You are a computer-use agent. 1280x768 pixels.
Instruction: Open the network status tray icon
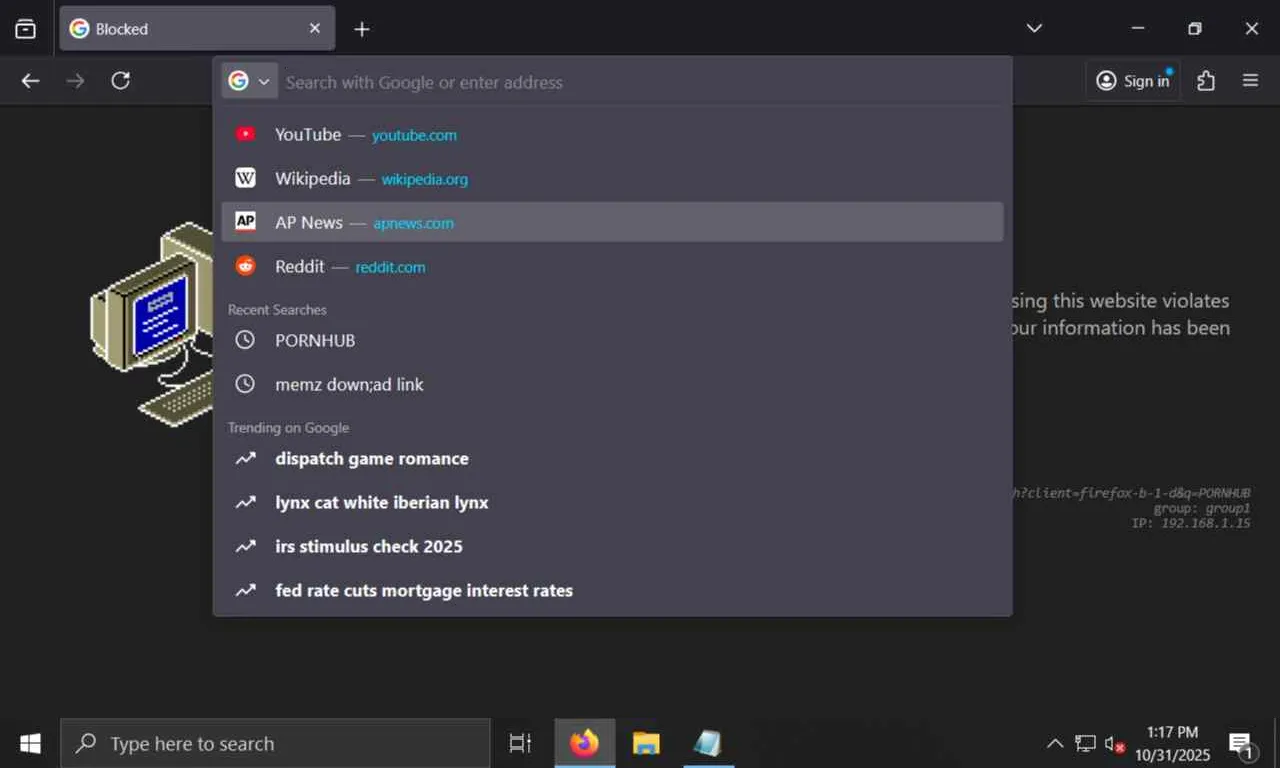point(1085,743)
